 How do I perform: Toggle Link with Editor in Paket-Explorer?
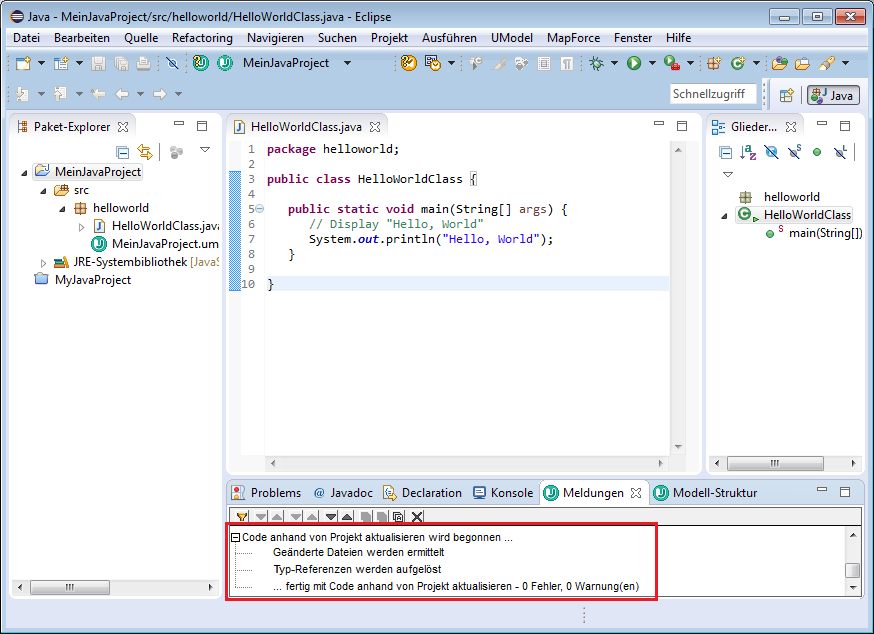[145, 152]
